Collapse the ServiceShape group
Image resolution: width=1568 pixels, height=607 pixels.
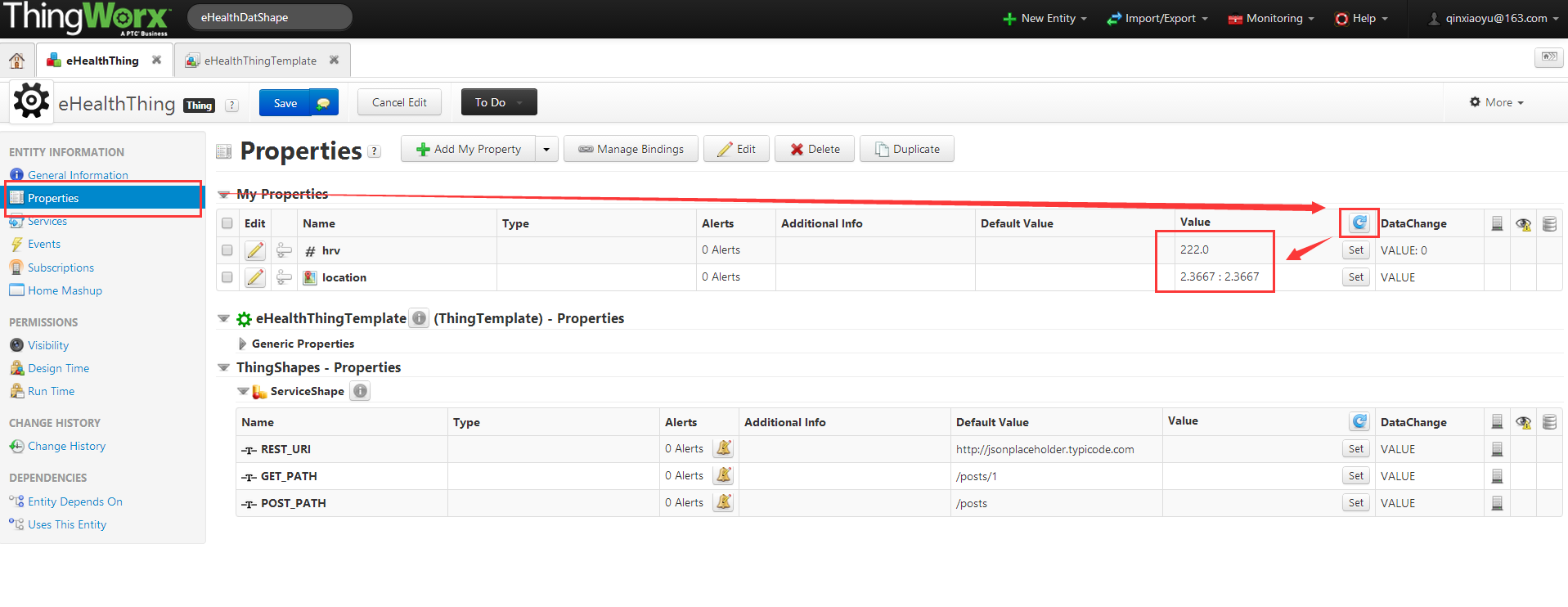(x=243, y=391)
